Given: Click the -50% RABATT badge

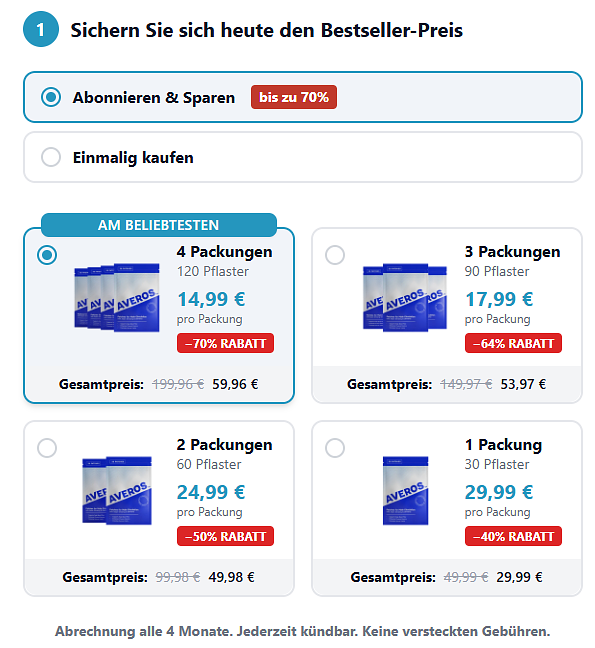Looking at the screenshot, I should coord(225,536).
